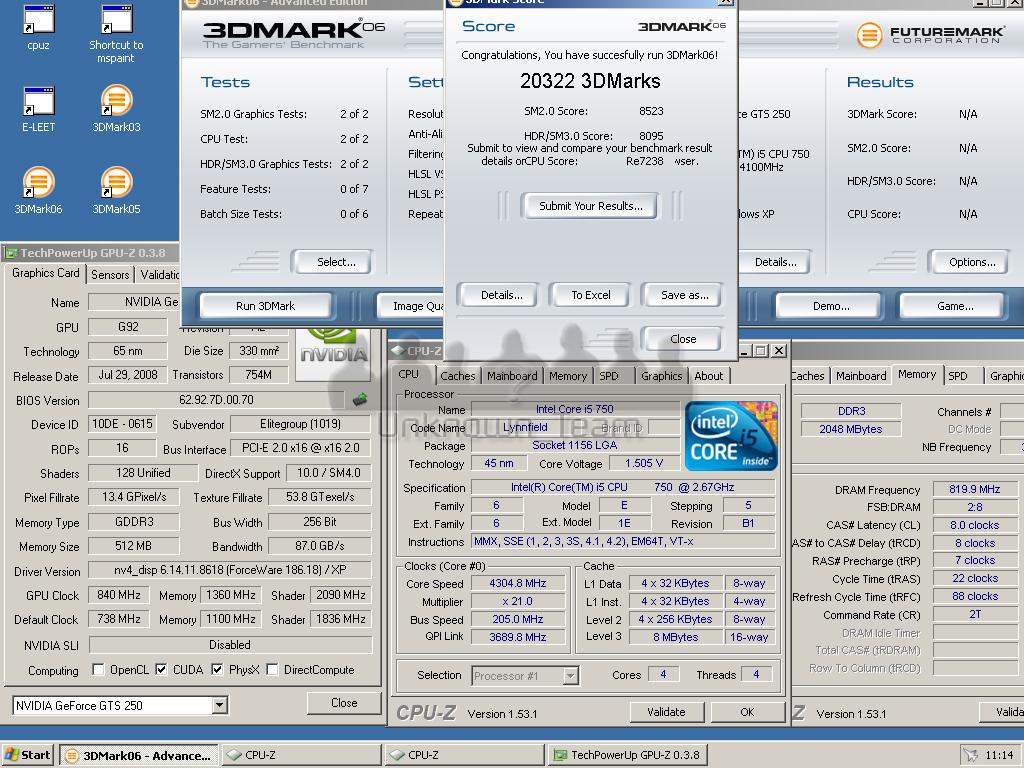Open the Mainboard tab in front CPU-Z

point(512,376)
